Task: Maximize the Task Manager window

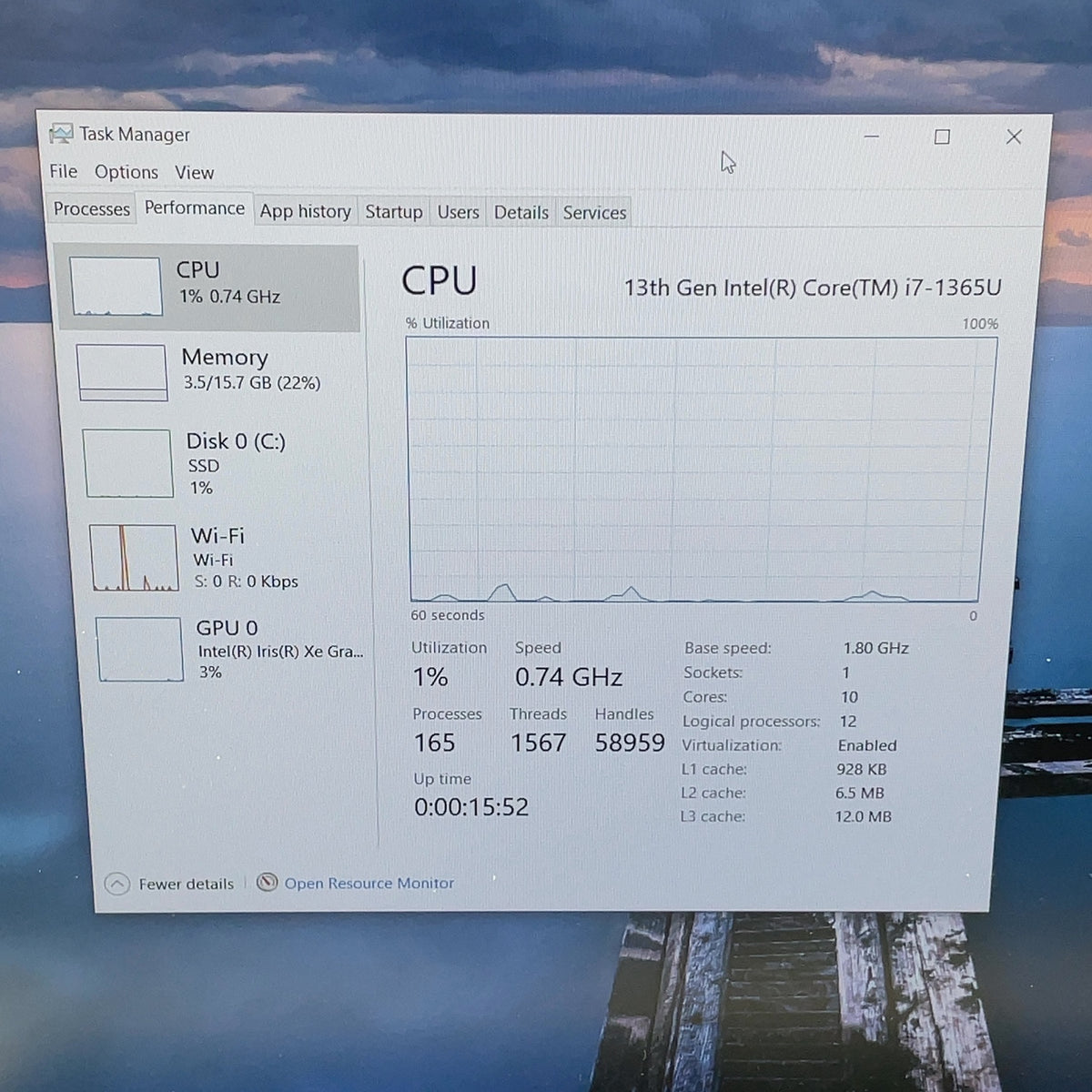Action: coord(942,136)
